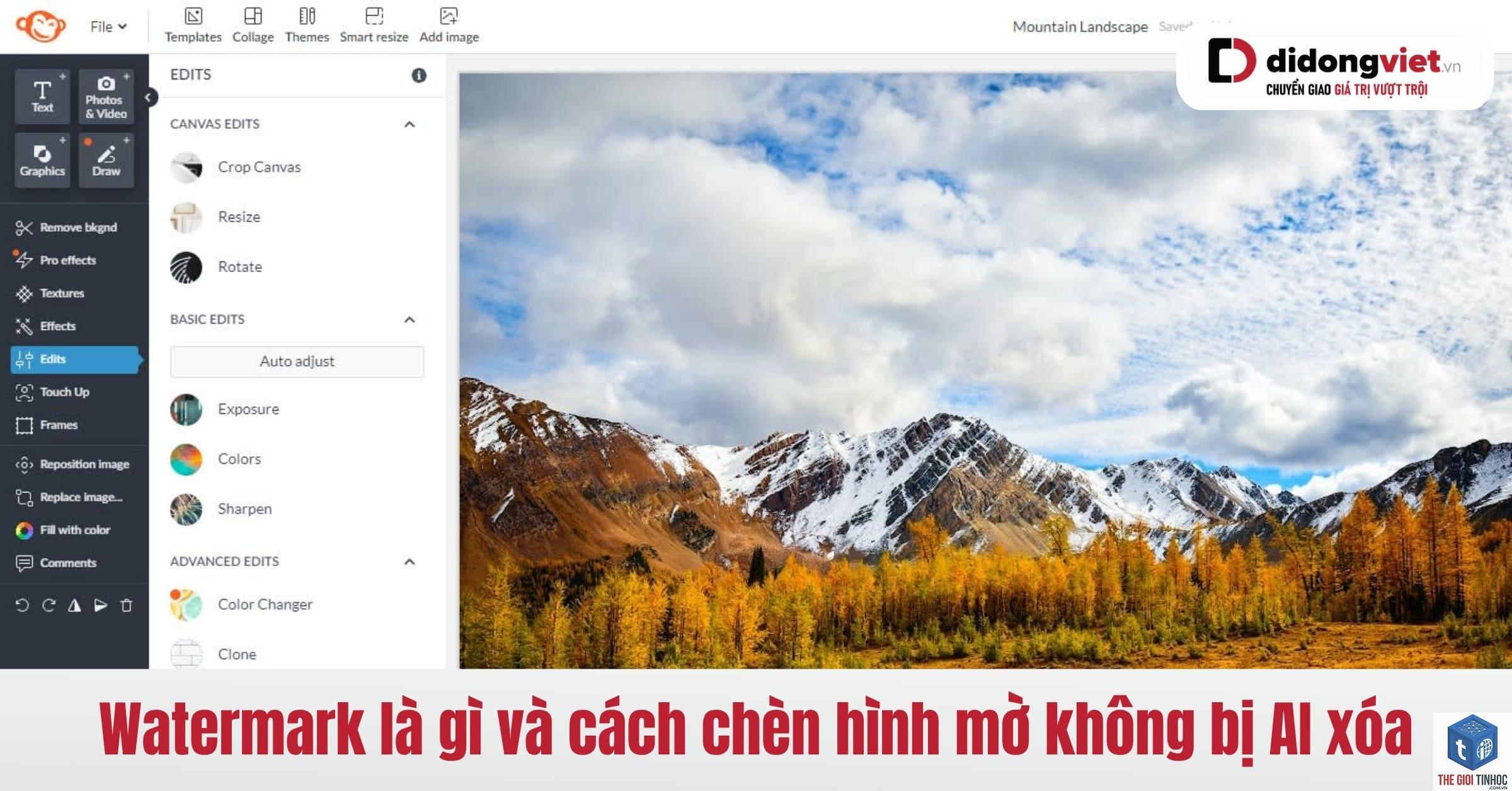Screen dimensions: 1512x791
Task: Click Reposition image
Action: pos(72,464)
